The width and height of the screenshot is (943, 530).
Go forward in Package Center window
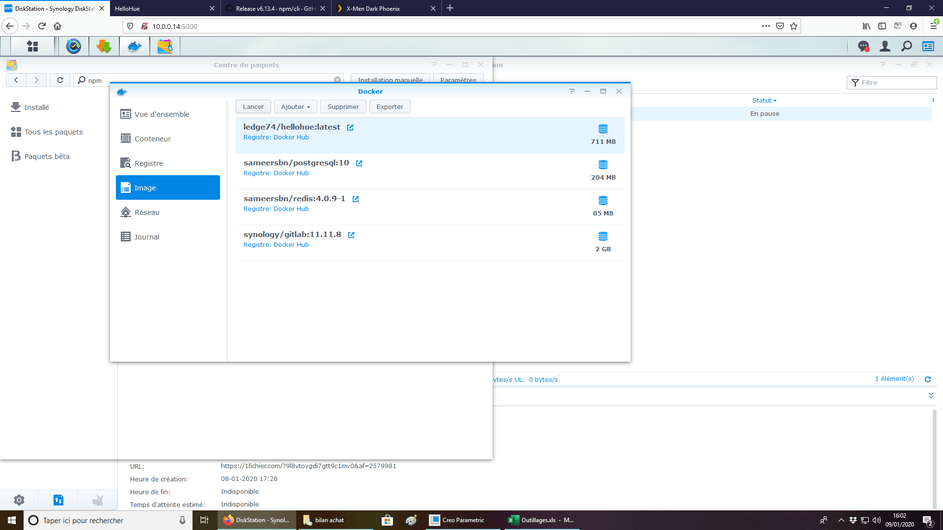pos(36,80)
